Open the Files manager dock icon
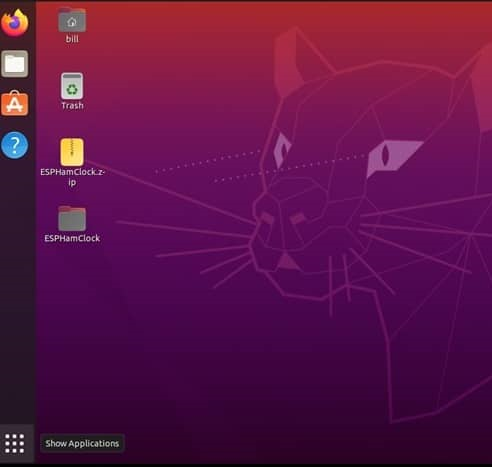 (15, 64)
